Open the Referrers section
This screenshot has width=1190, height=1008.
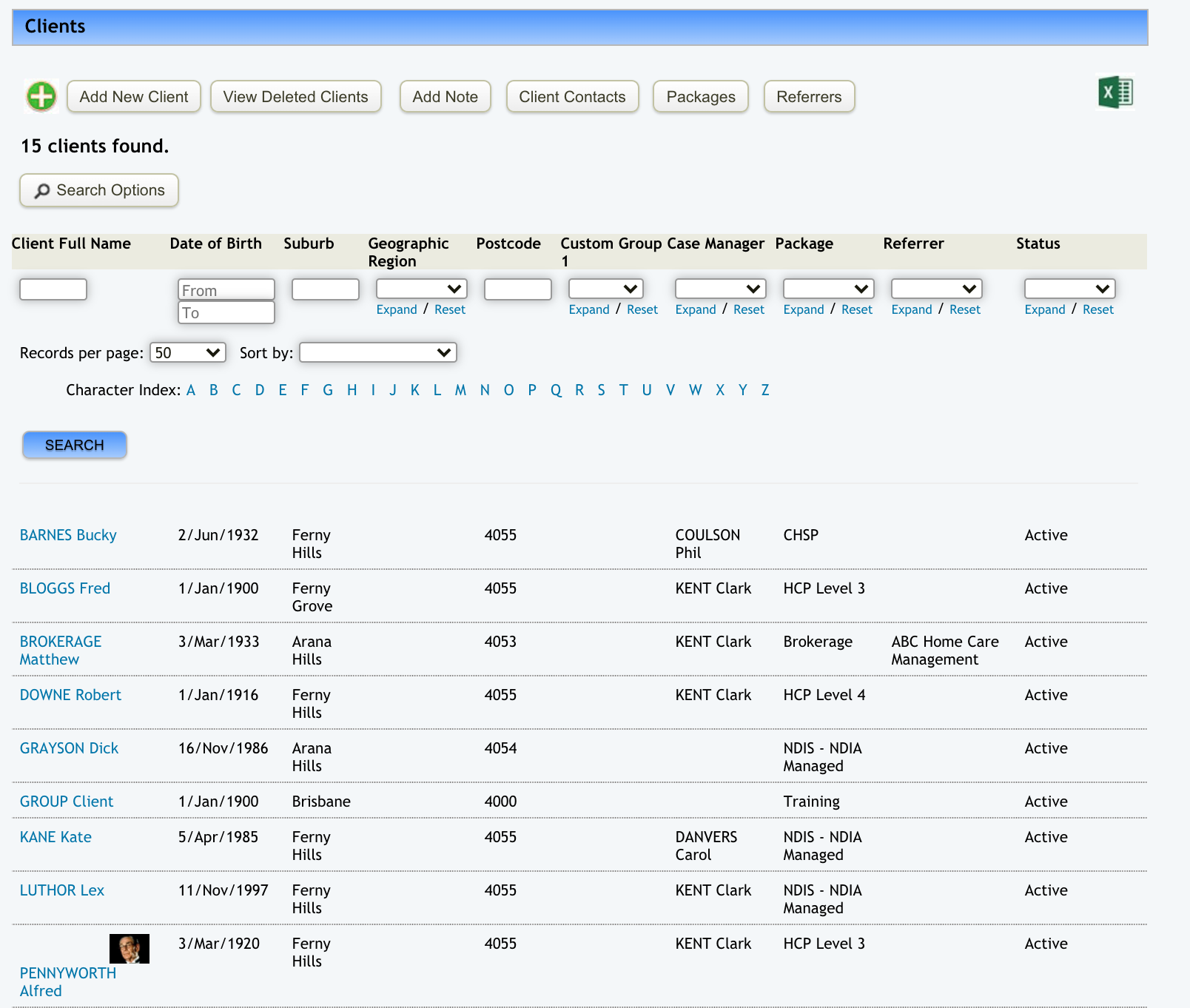(809, 97)
